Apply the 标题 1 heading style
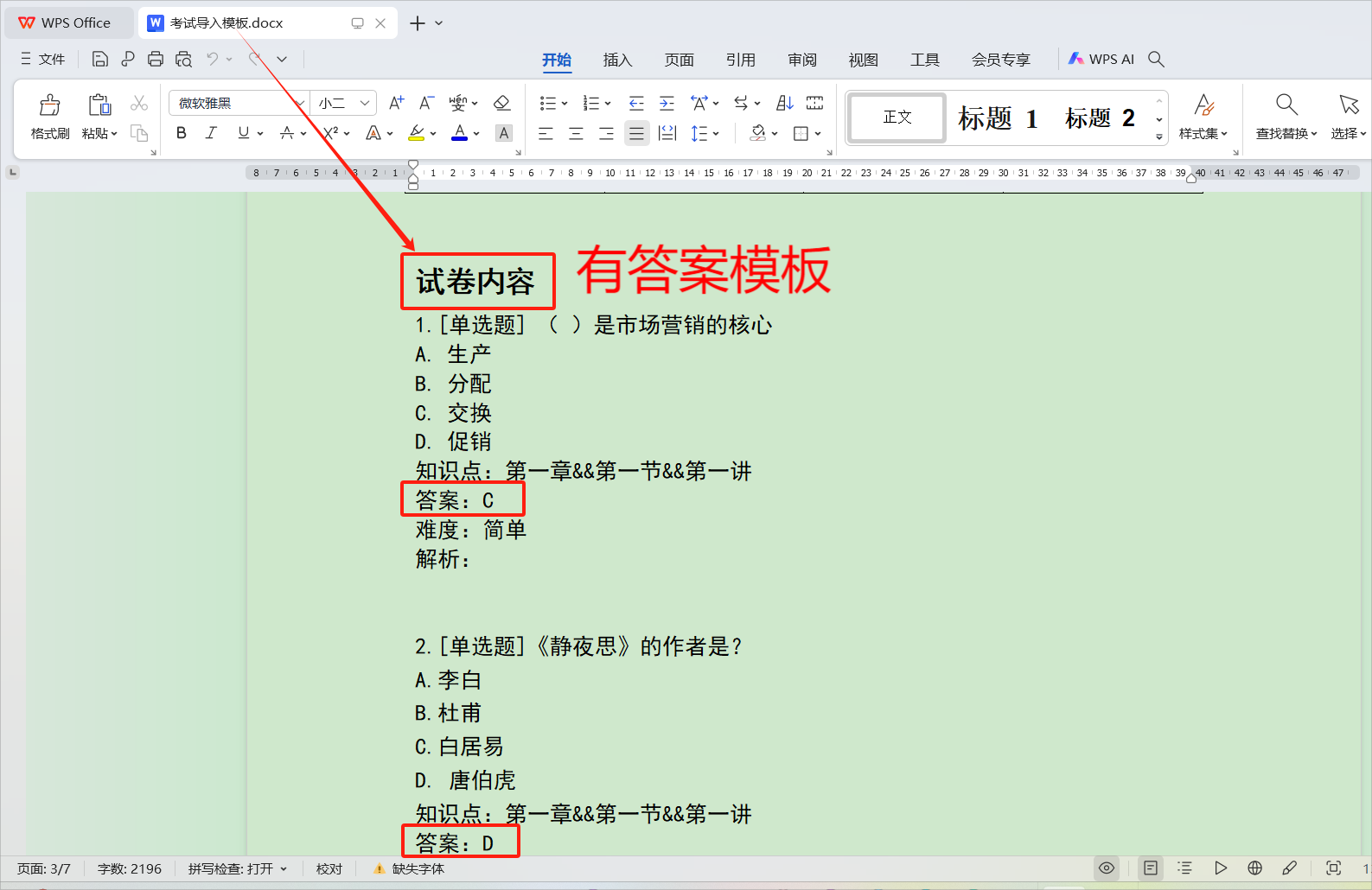 click(x=997, y=118)
